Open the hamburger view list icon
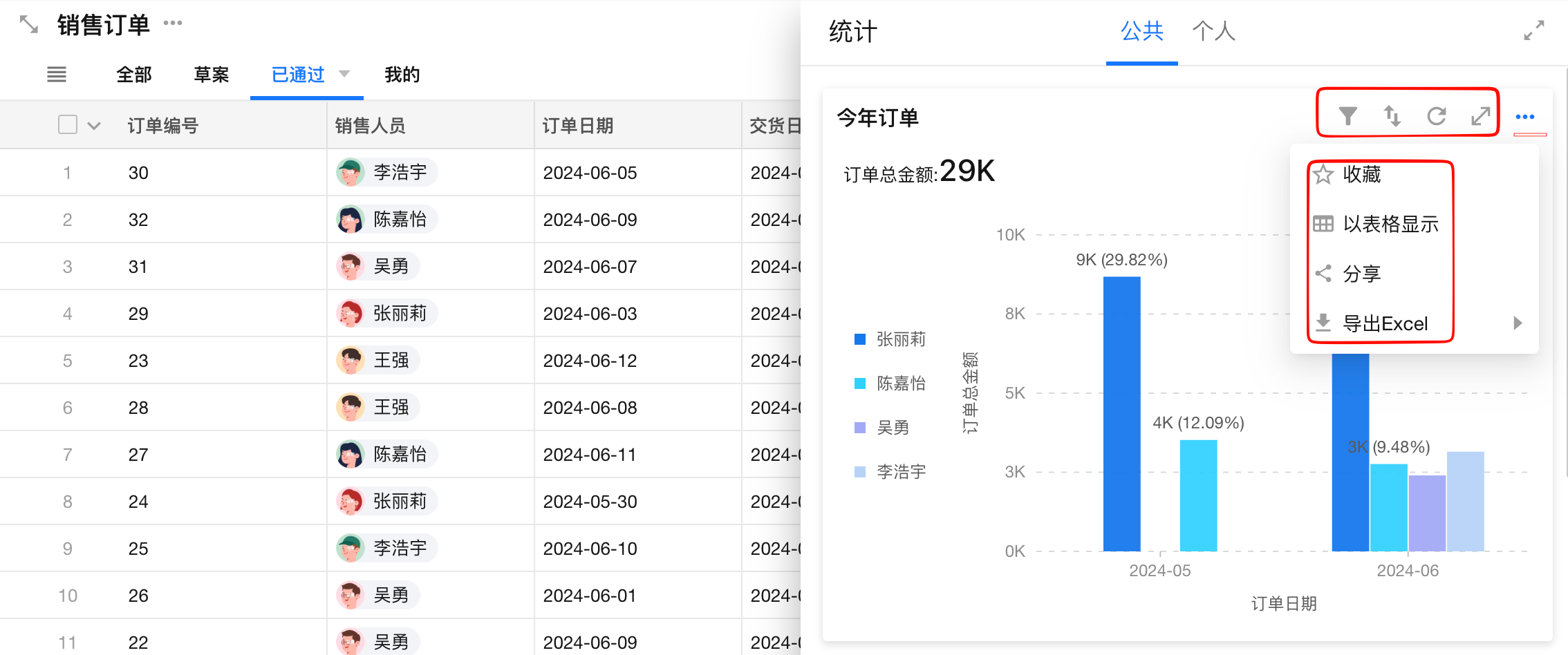 click(57, 75)
